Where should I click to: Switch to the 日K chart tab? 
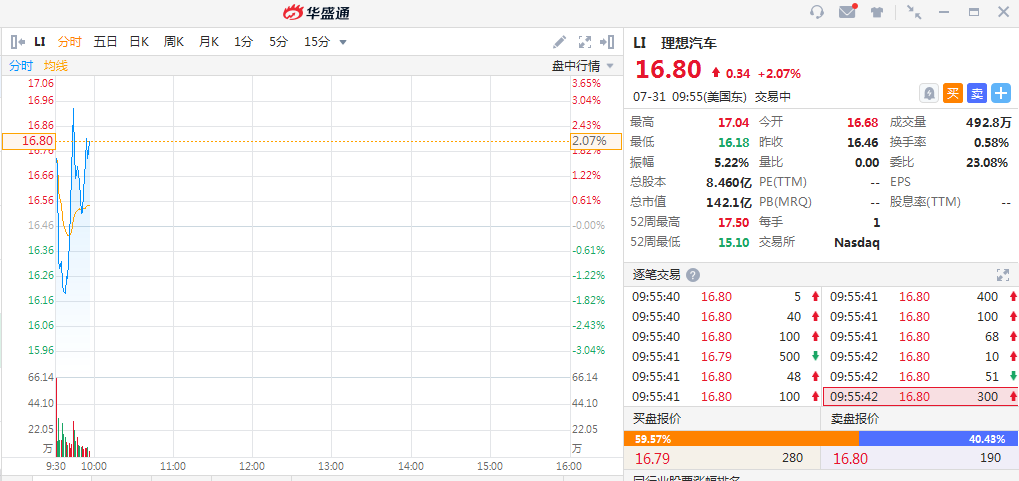pos(139,42)
